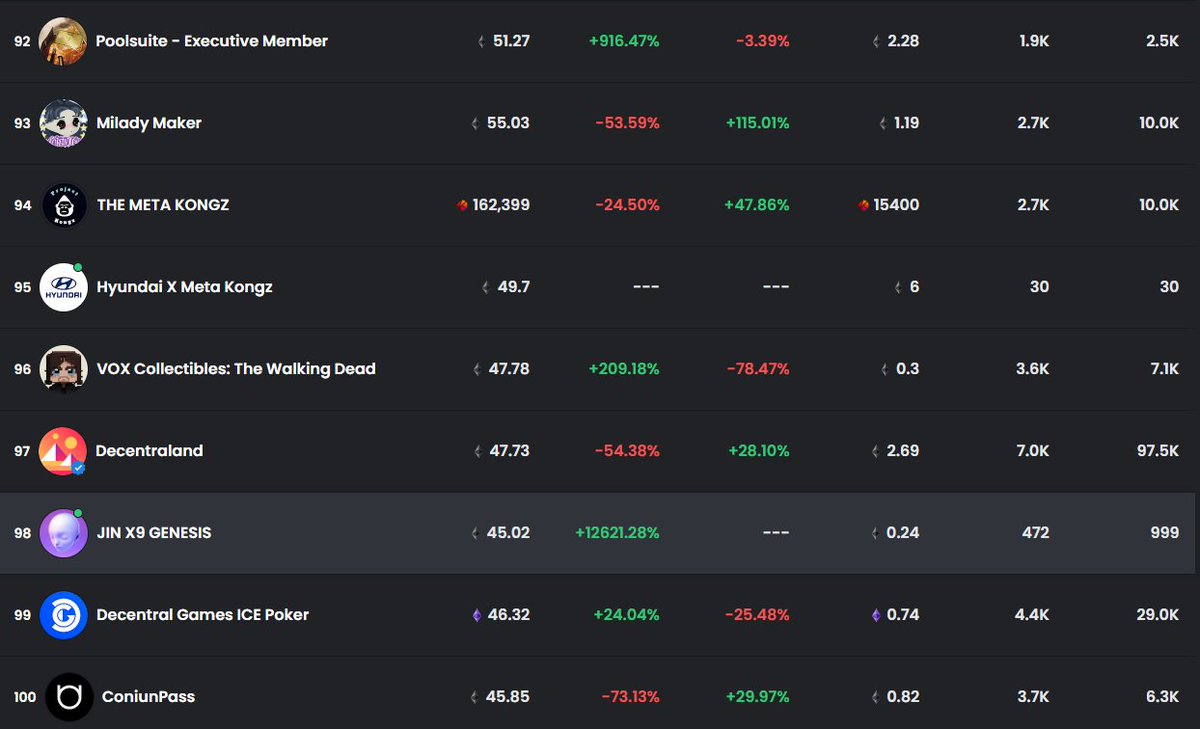Click Decentraland owners count 7.0K
The width and height of the screenshot is (1200, 729).
1032,451
